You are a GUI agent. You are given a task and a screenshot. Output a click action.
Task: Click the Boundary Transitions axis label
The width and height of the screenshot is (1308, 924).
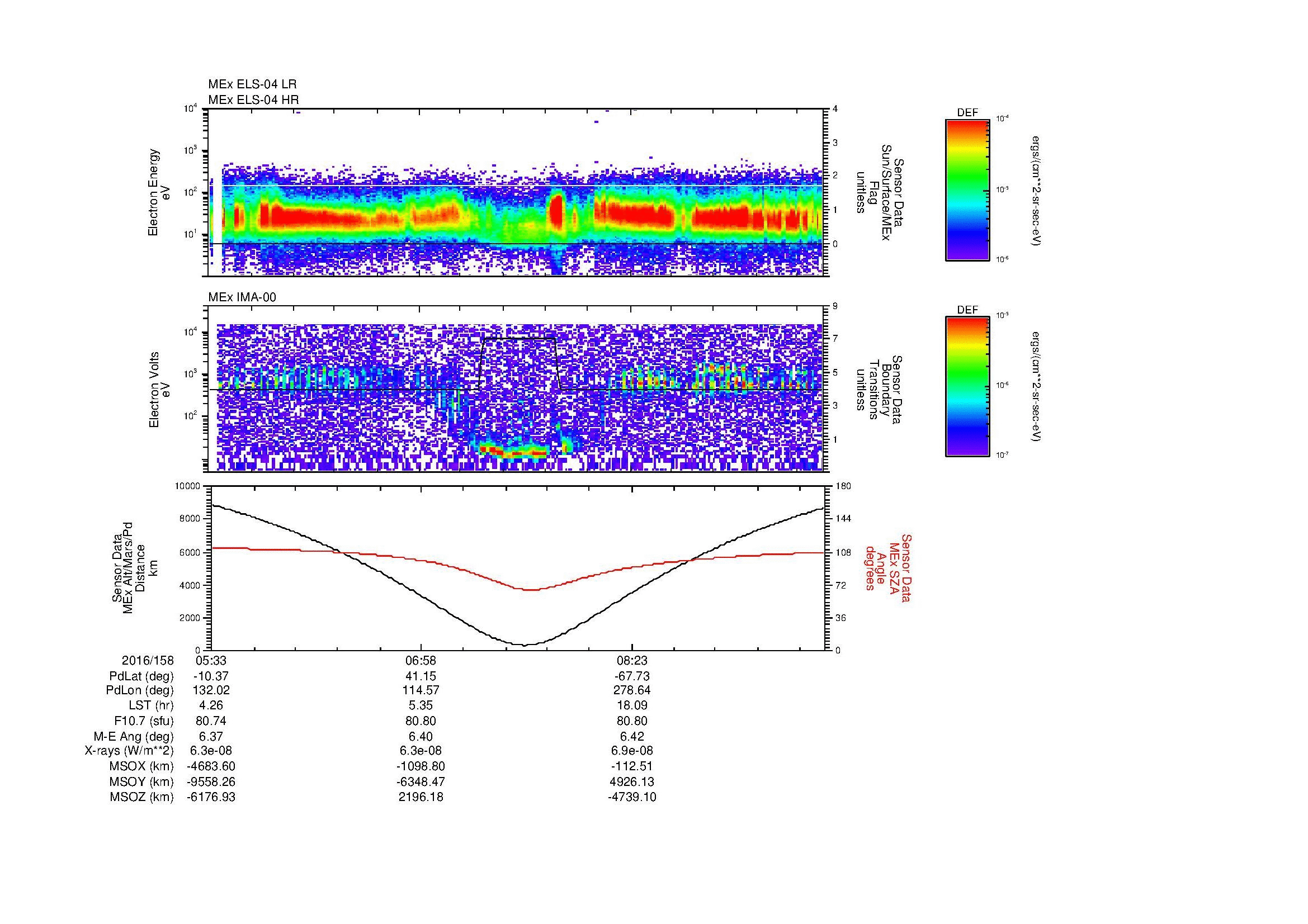click(x=880, y=390)
